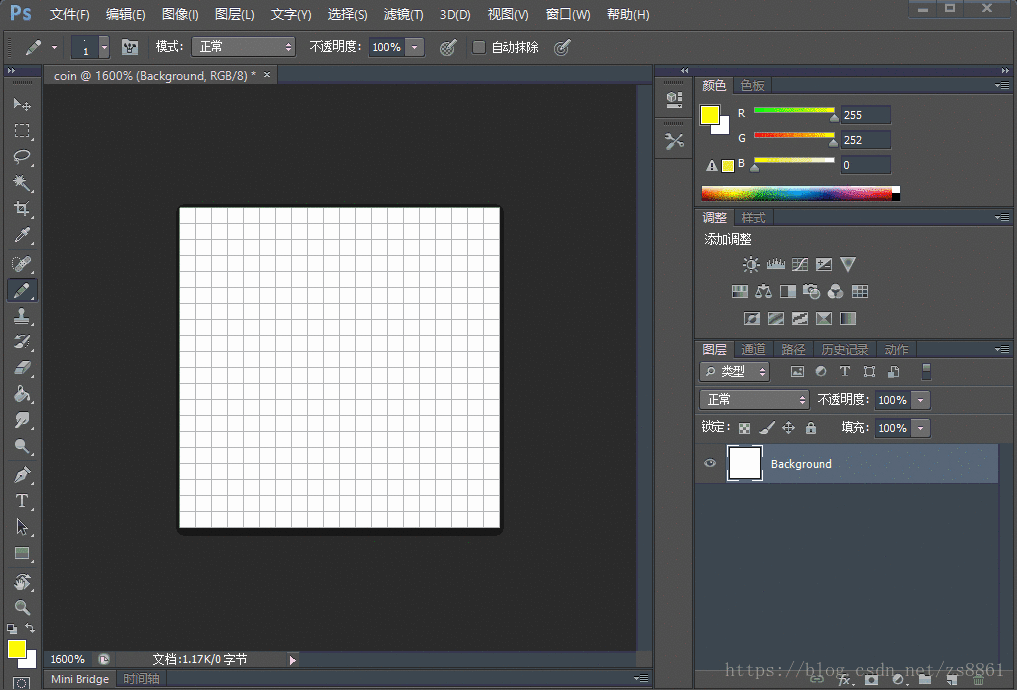Viewport: 1017px width, 690px height.
Task: Select the Rectangle shape tool
Action: click(x=22, y=553)
